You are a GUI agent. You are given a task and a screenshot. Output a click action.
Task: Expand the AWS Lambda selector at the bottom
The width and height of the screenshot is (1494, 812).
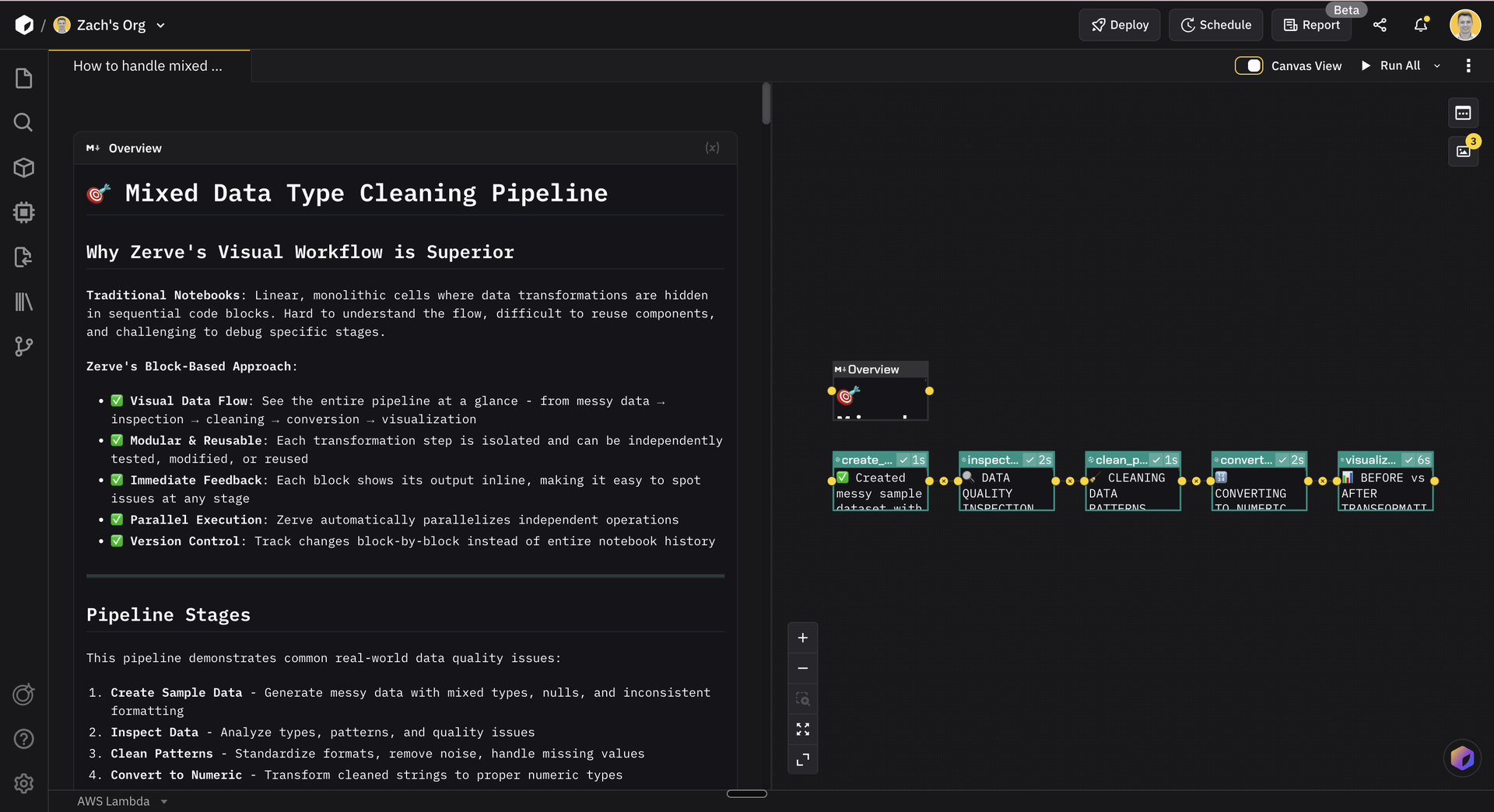click(x=163, y=801)
